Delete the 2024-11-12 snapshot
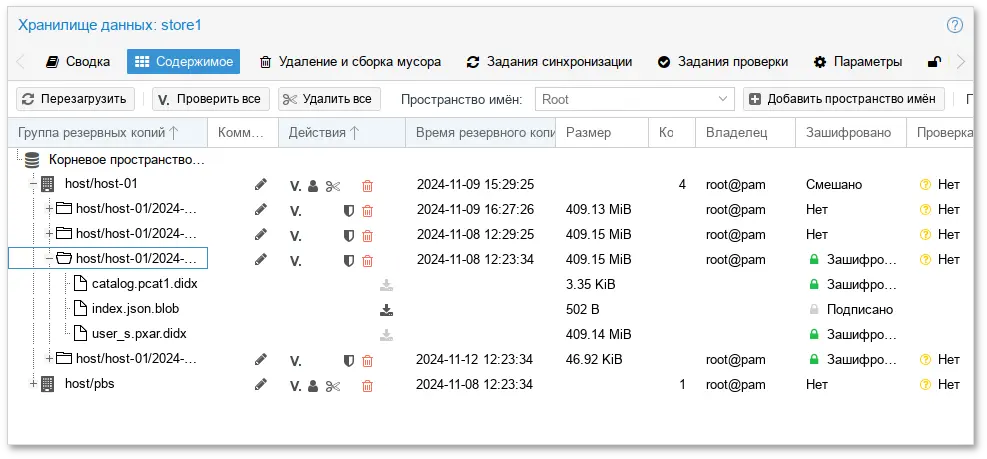The height and width of the screenshot is (459, 987). (368, 361)
